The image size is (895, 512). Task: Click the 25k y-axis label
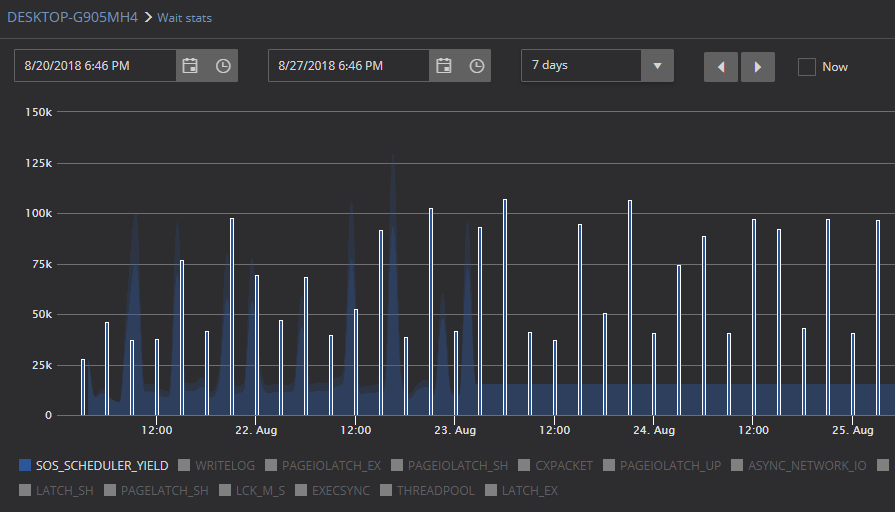tap(42, 365)
